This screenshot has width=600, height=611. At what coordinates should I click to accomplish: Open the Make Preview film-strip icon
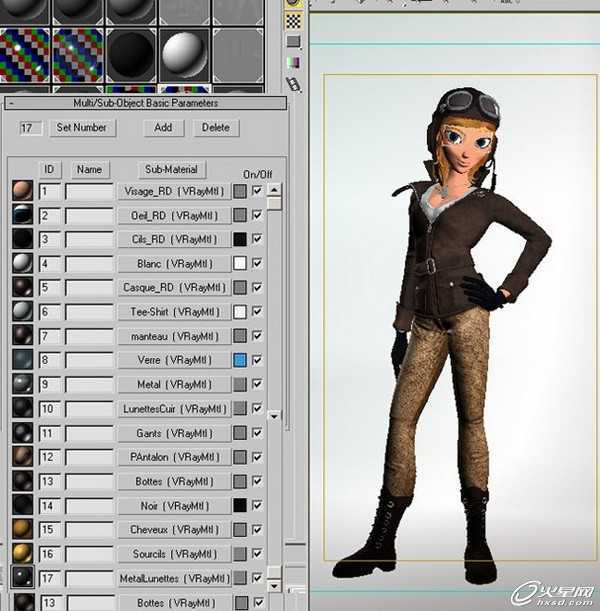[x=293, y=84]
